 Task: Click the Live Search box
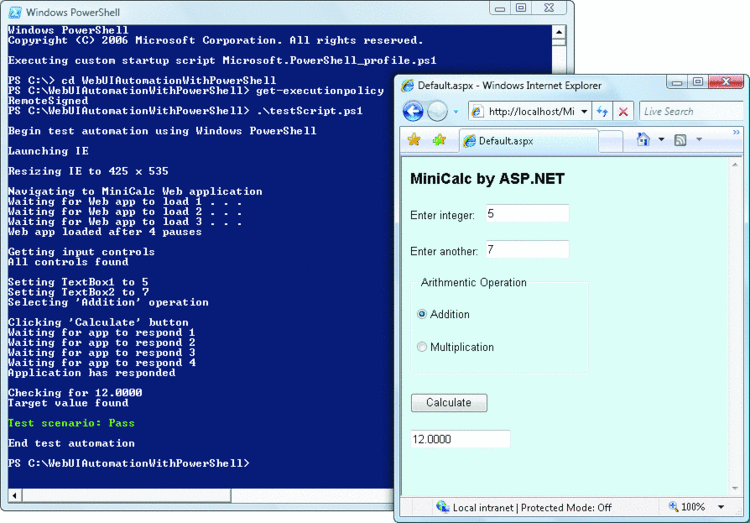692,111
